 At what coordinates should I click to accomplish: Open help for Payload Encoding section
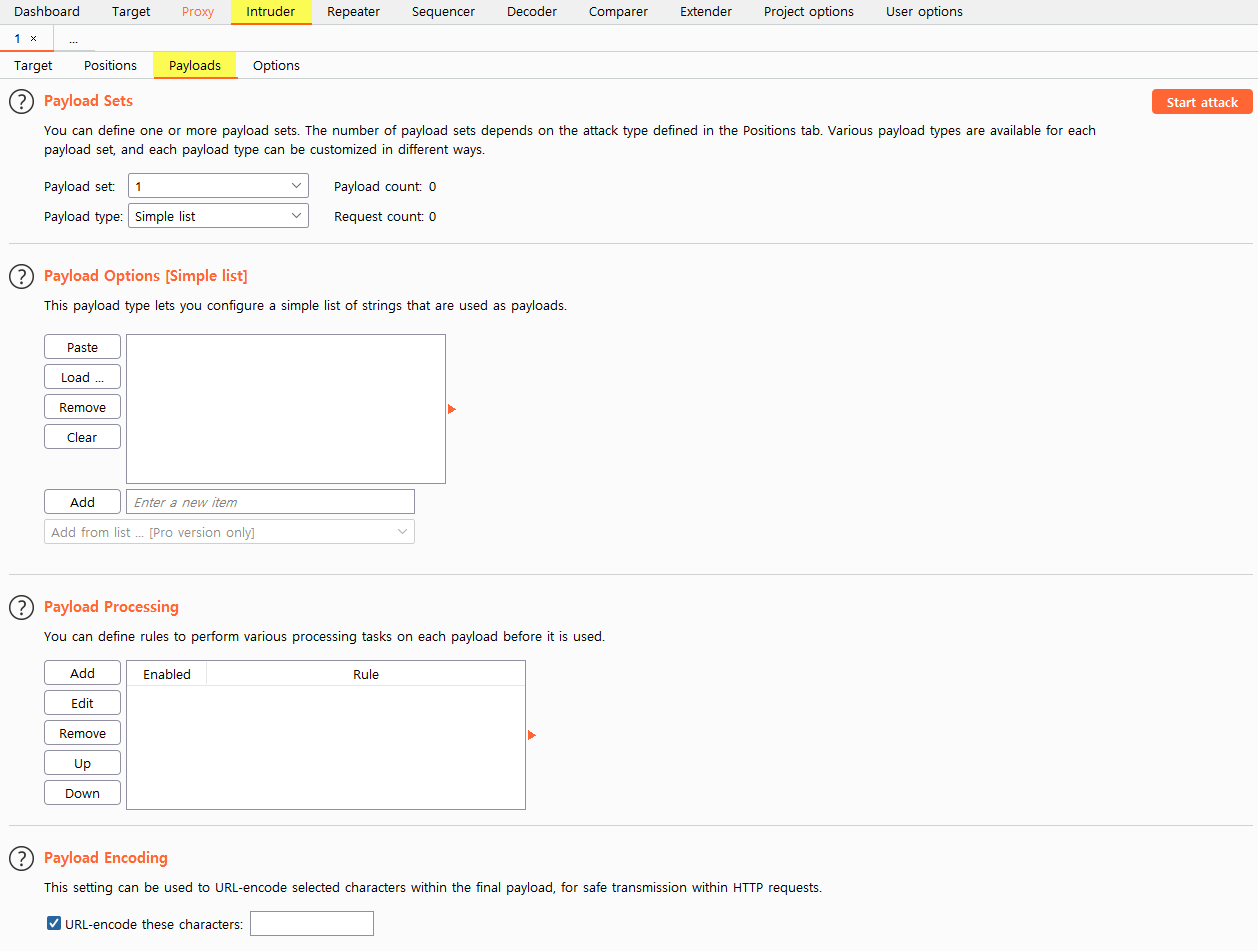click(x=21, y=858)
